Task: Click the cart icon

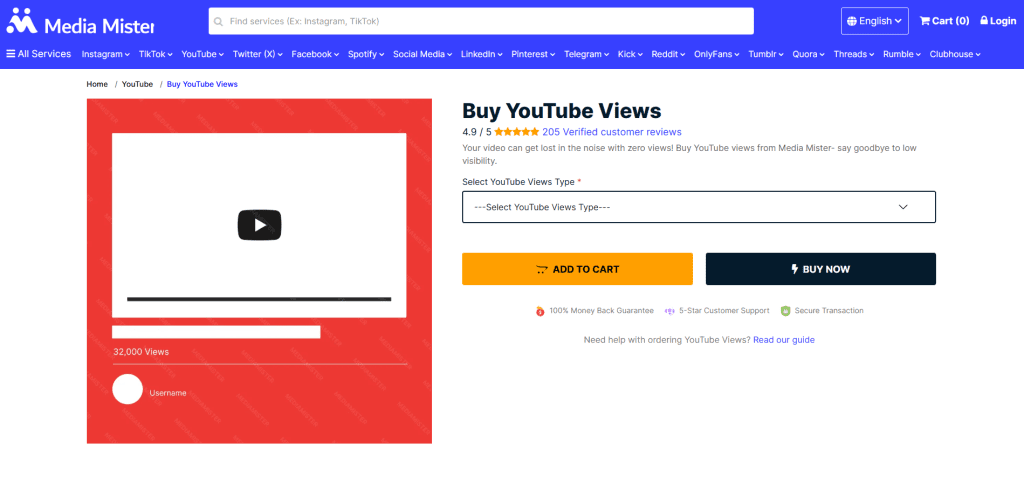Action: coord(924,21)
